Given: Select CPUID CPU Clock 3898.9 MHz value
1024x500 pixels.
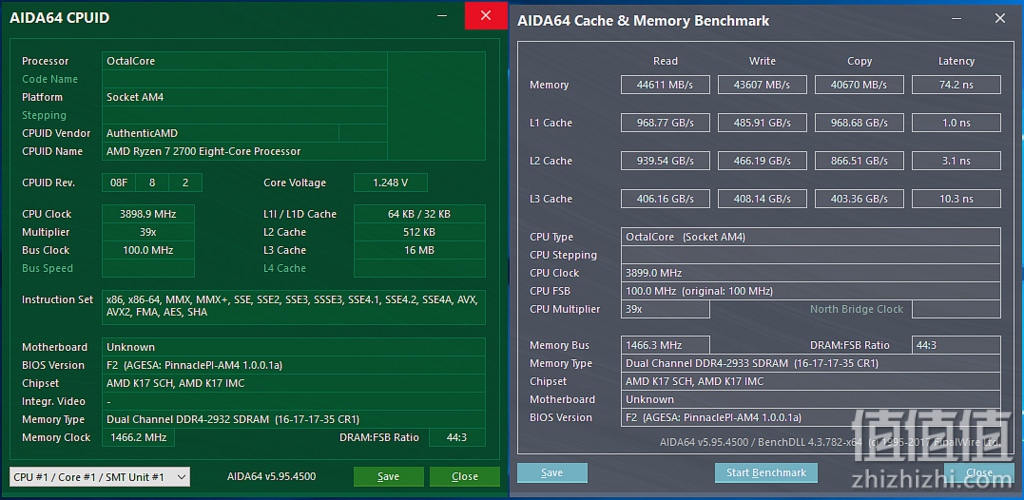Looking at the screenshot, I should (x=148, y=214).
